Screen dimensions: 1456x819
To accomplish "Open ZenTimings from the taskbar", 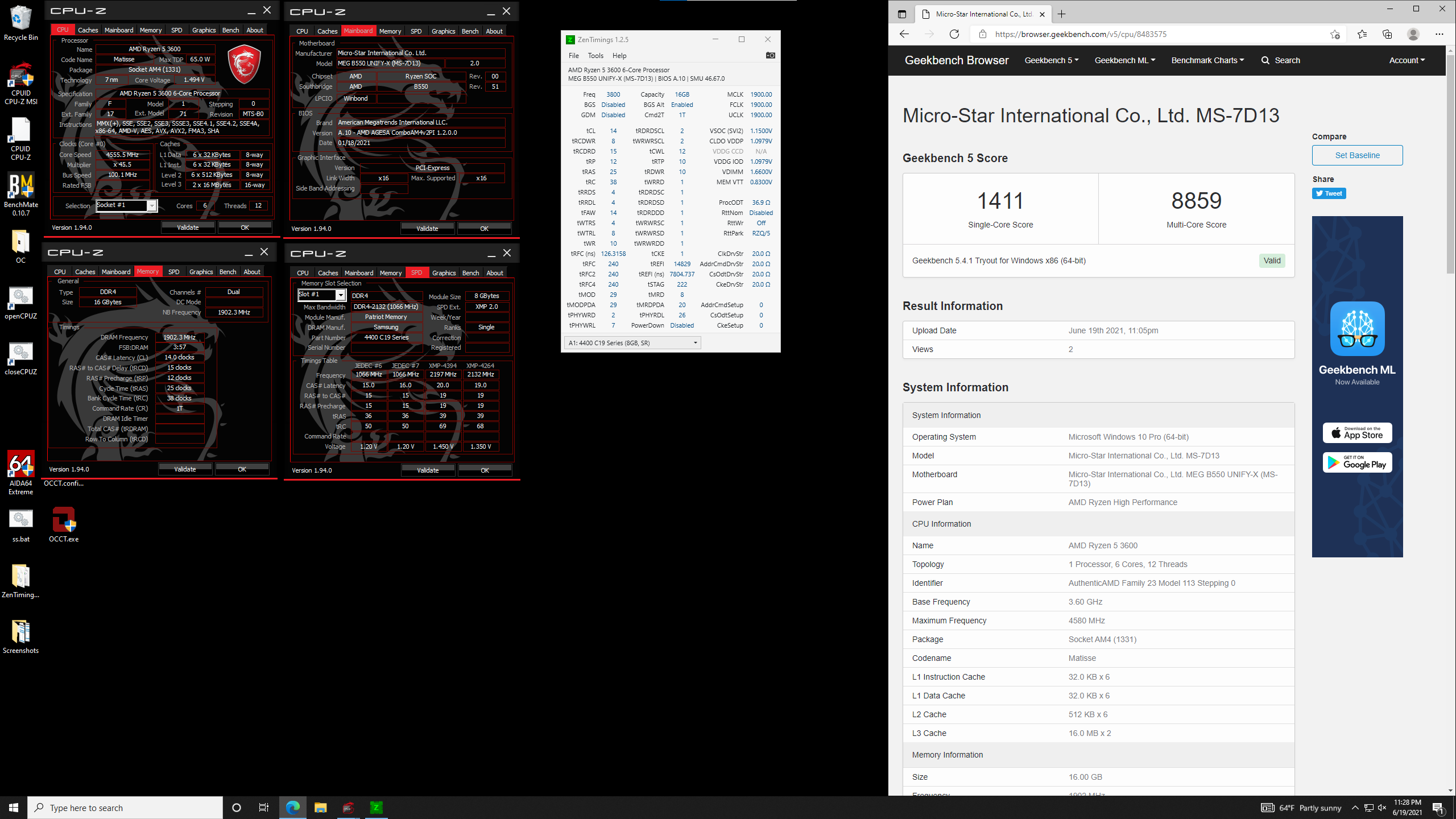I will click(x=376, y=808).
